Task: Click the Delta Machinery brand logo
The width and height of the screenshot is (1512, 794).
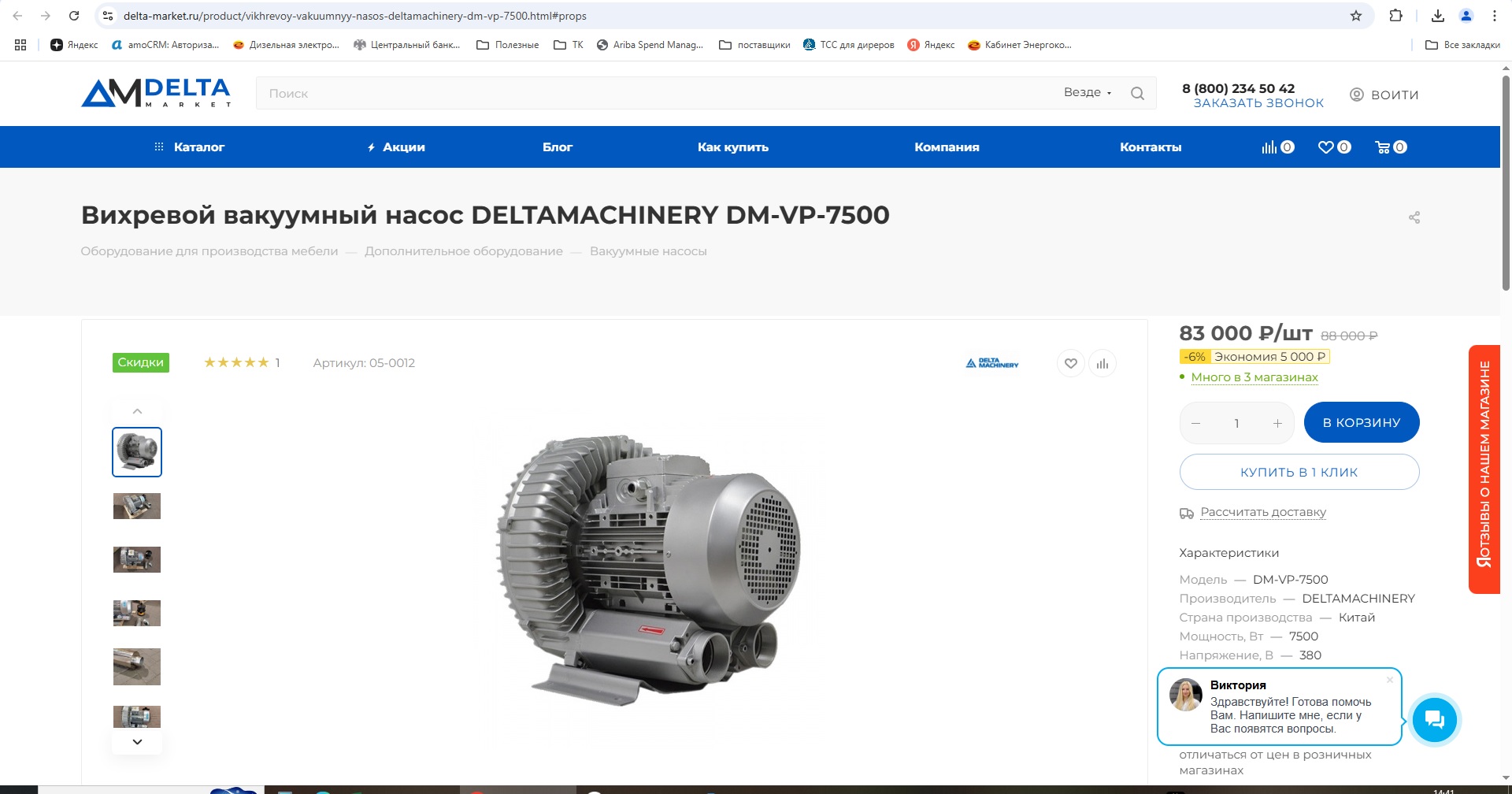Action: 992,363
